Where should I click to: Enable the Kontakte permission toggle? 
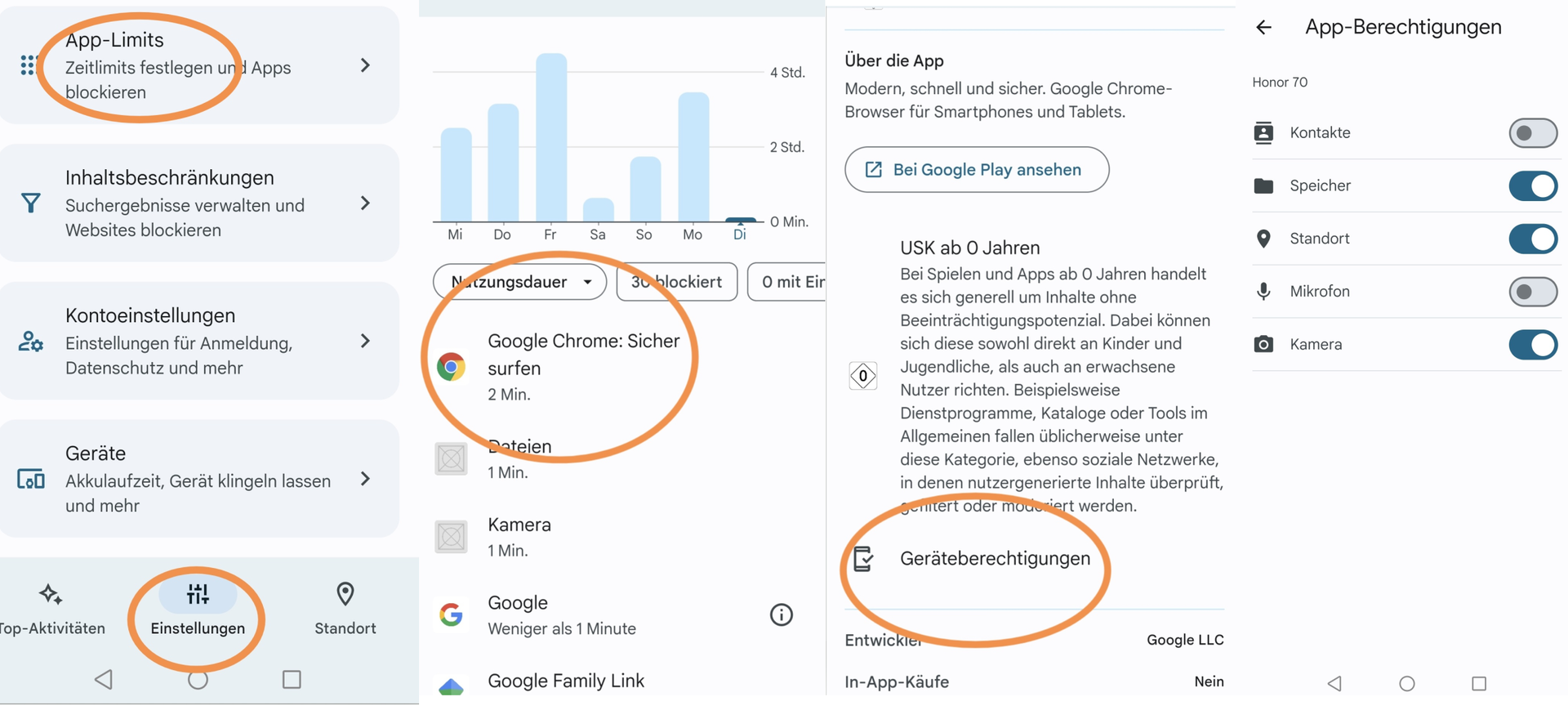pyautogui.click(x=1532, y=133)
